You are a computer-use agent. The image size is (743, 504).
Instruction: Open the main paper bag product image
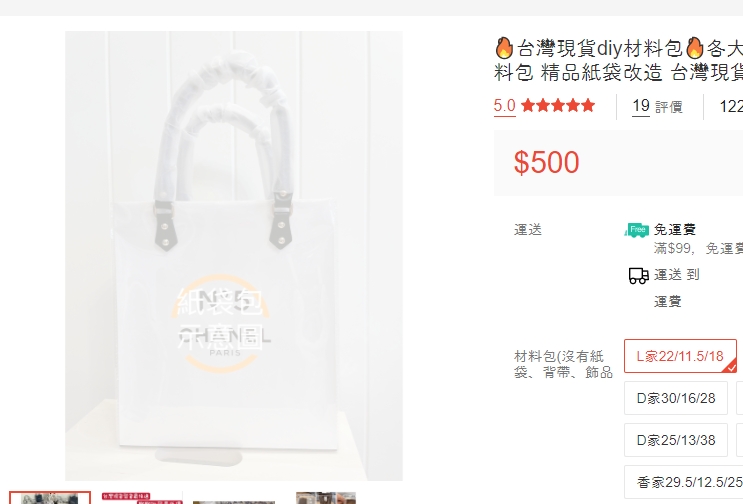[234, 256]
